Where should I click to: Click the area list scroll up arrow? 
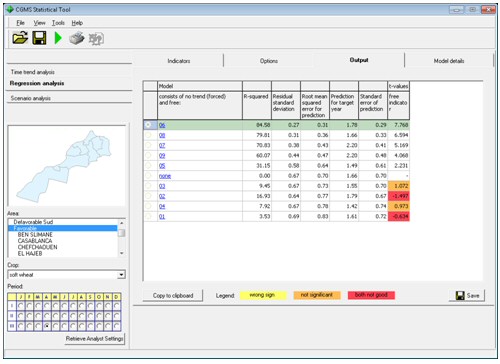click(122, 222)
